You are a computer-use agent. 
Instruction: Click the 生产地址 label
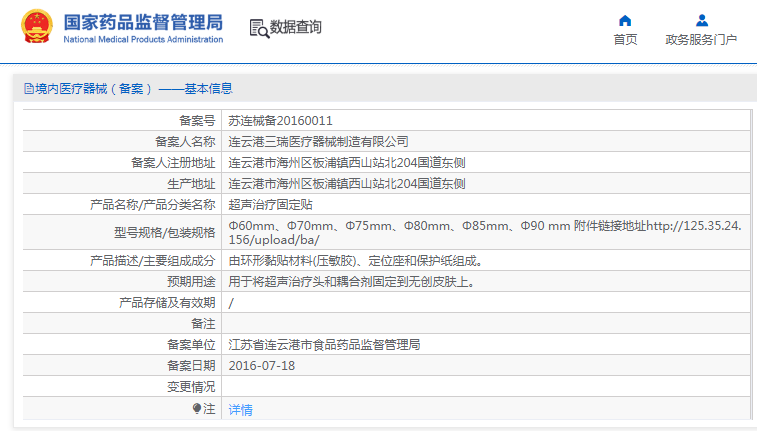191,184
